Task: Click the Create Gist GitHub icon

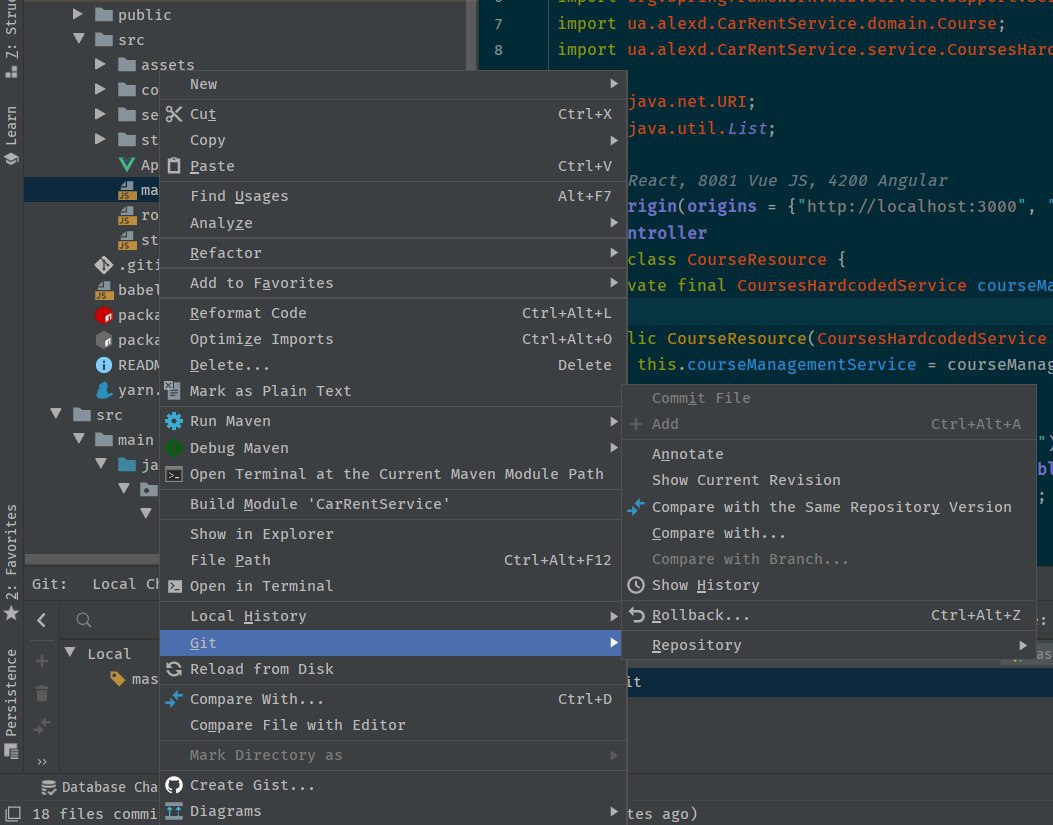Action: (x=174, y=785)
